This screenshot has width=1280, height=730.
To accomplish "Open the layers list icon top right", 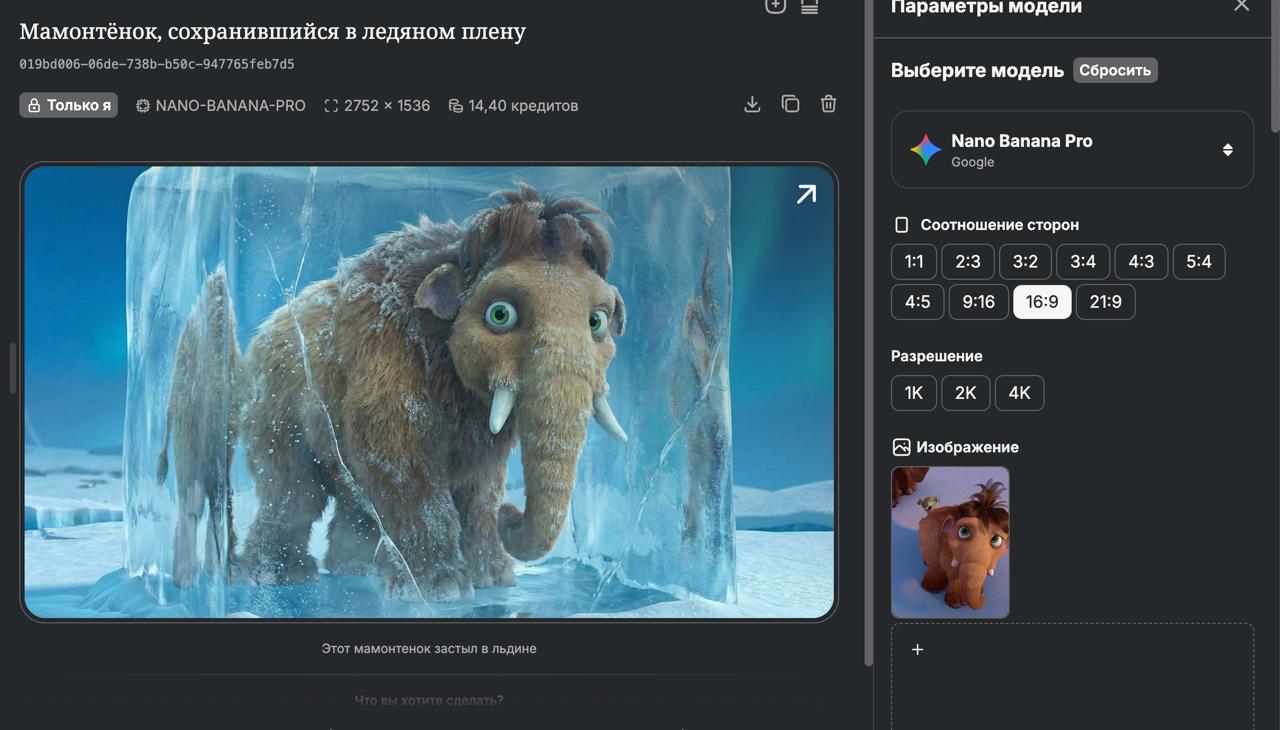I will (x=809, y=5).
